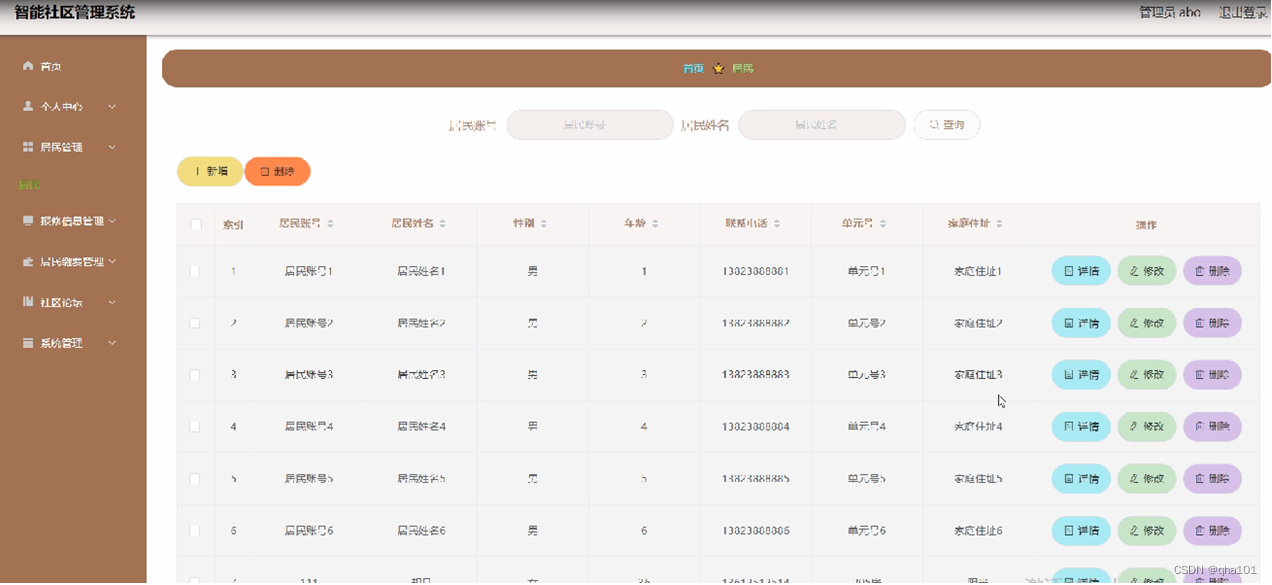1272x585 pixels.
Task: Click 修改 for row 居民账号5
Action: [1147, 479]
